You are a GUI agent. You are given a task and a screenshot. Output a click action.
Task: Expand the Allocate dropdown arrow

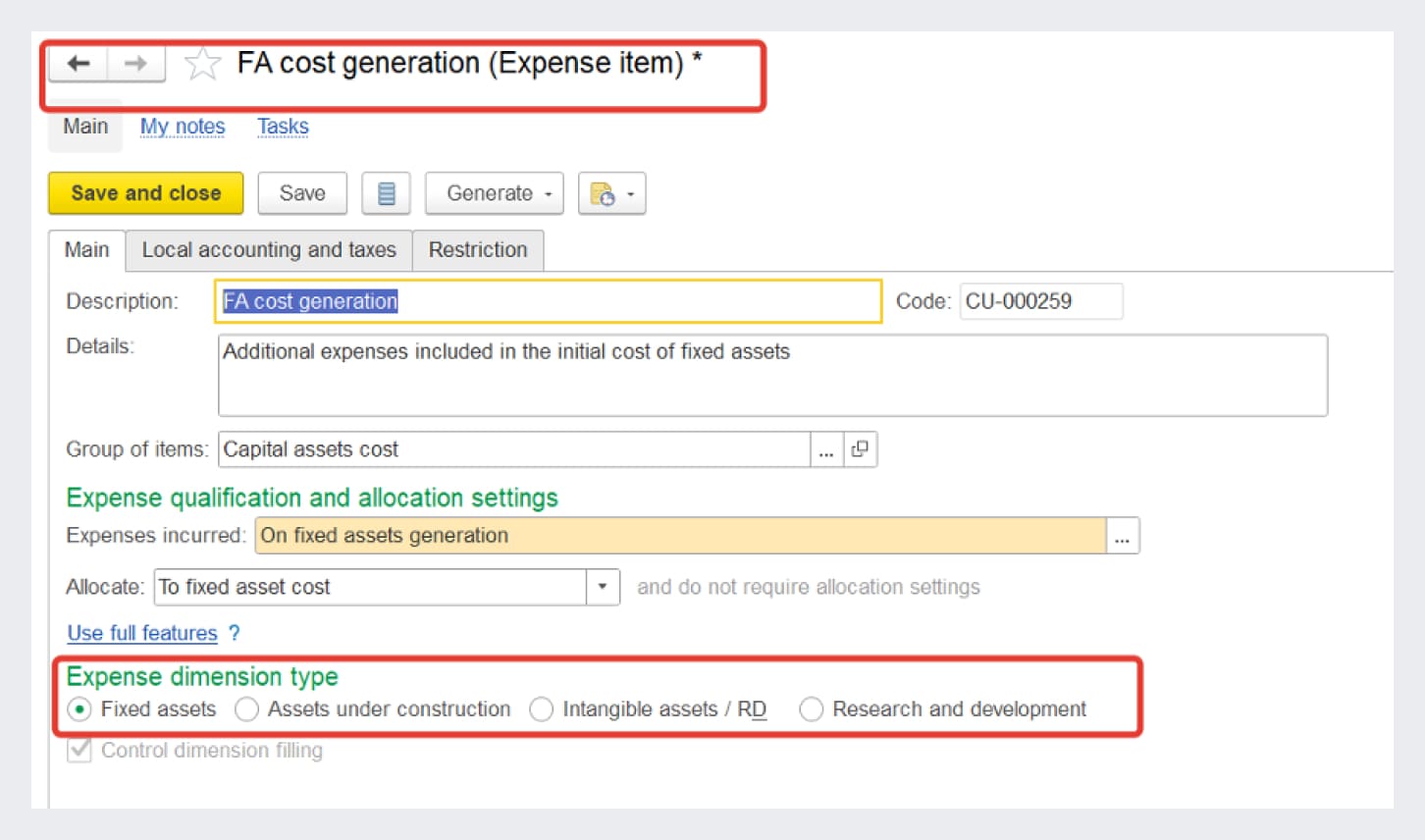603,587
